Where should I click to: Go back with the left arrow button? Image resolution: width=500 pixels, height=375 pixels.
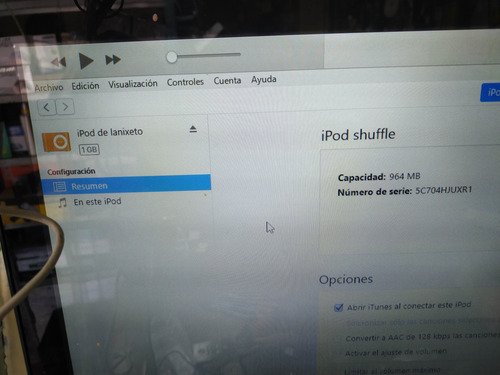(x=47, y=107)
